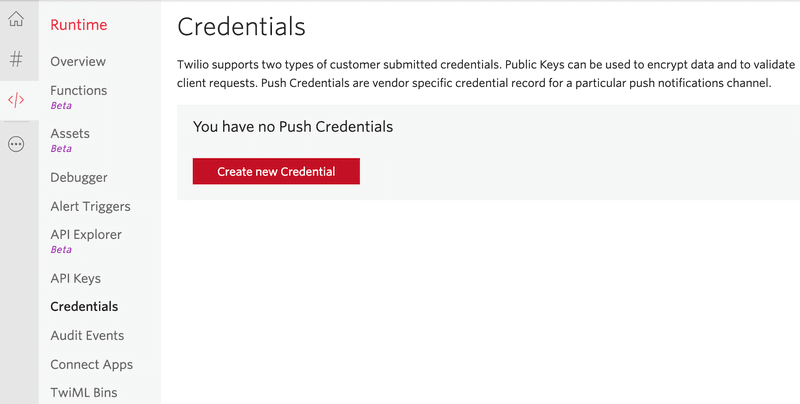Viewport: 800px width, 404px height.
Task: Open TwiML Bins from the sidebar
Action: coord(84,393)
